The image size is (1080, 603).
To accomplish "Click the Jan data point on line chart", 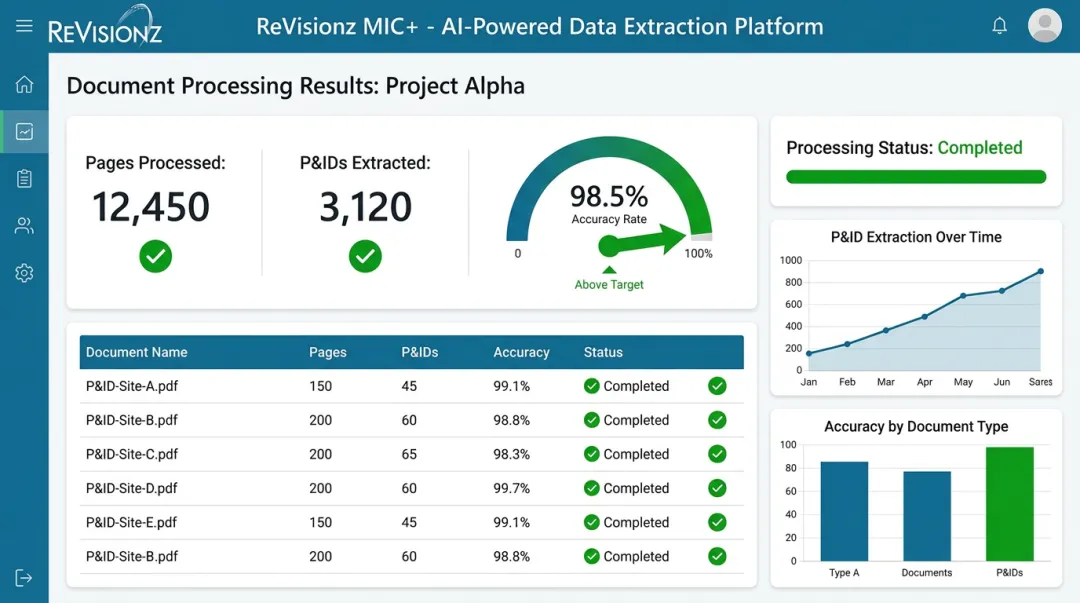I will click(x=809, y=354).
